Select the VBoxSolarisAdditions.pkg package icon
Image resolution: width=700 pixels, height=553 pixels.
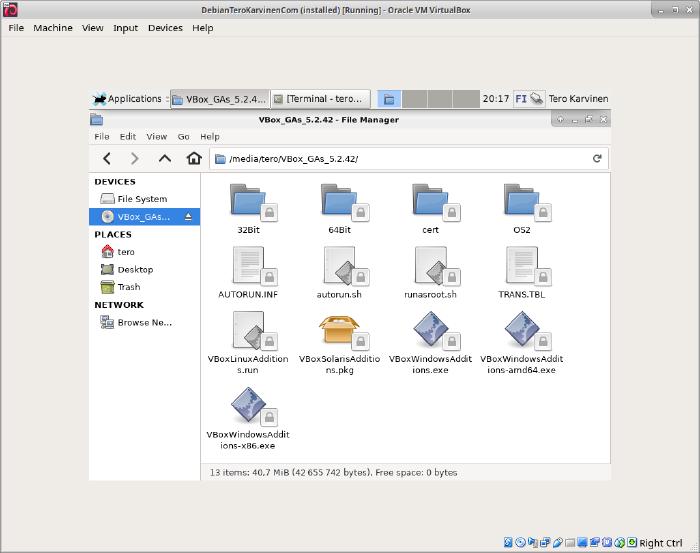(x=341, y=331)
